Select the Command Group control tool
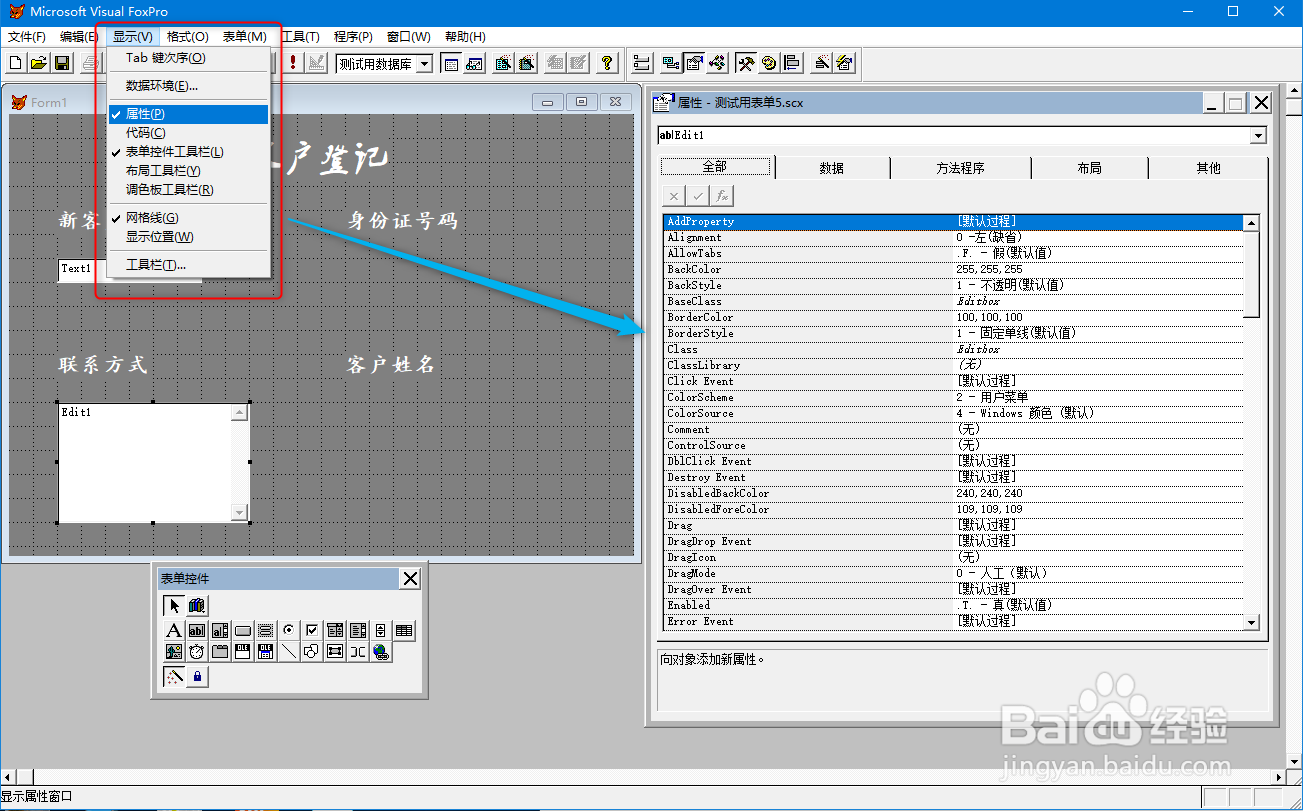Image resolution: width=1303 pixels, height=811 pixels. point(266,630)
